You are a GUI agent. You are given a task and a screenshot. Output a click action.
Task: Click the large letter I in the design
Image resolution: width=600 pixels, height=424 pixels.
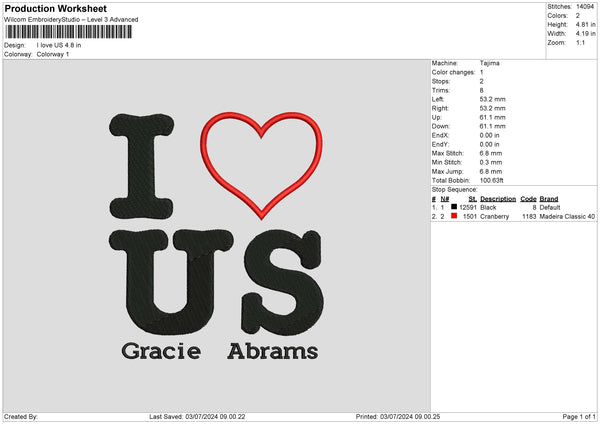coord(142,166)
